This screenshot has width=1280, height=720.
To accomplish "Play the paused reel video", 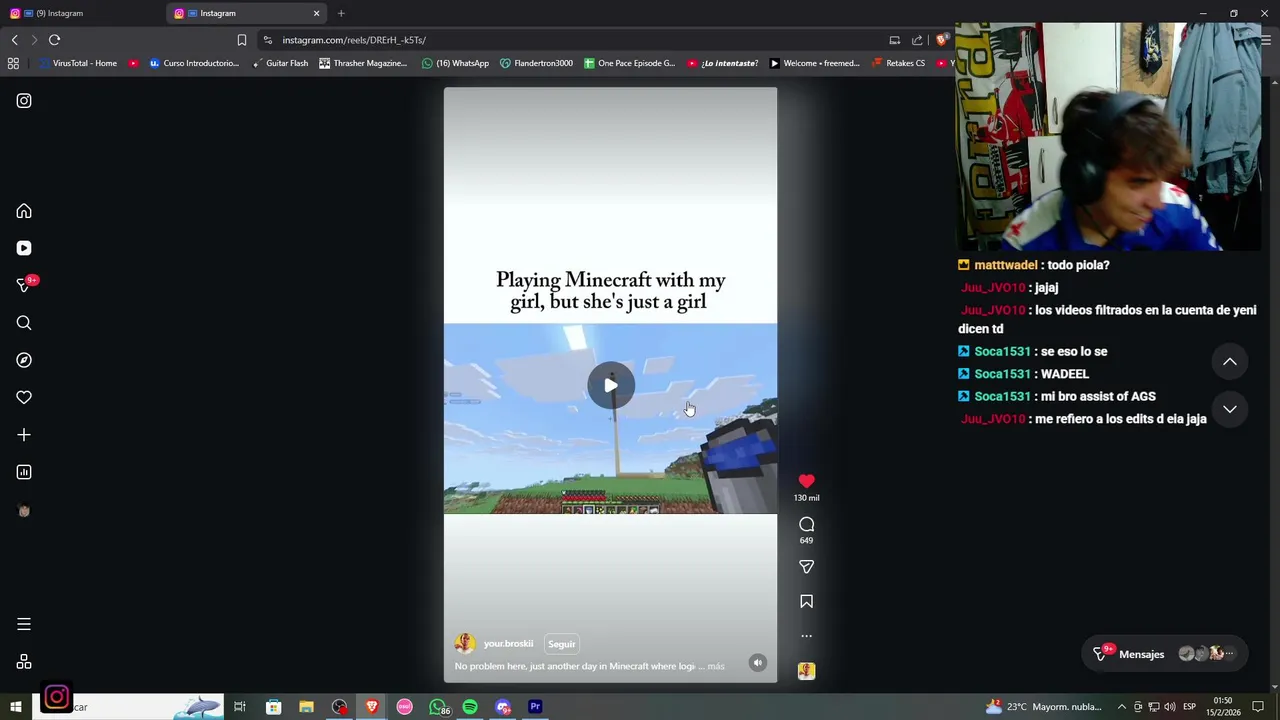I will point(610,385).
